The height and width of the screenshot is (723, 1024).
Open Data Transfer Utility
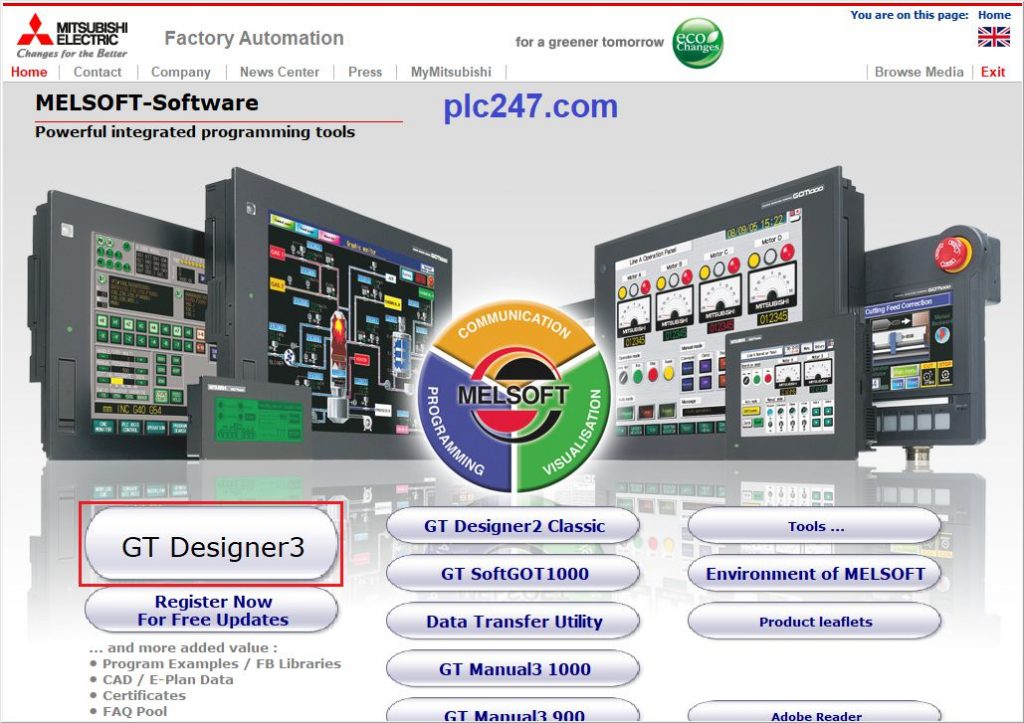click(x=513, y=621)
